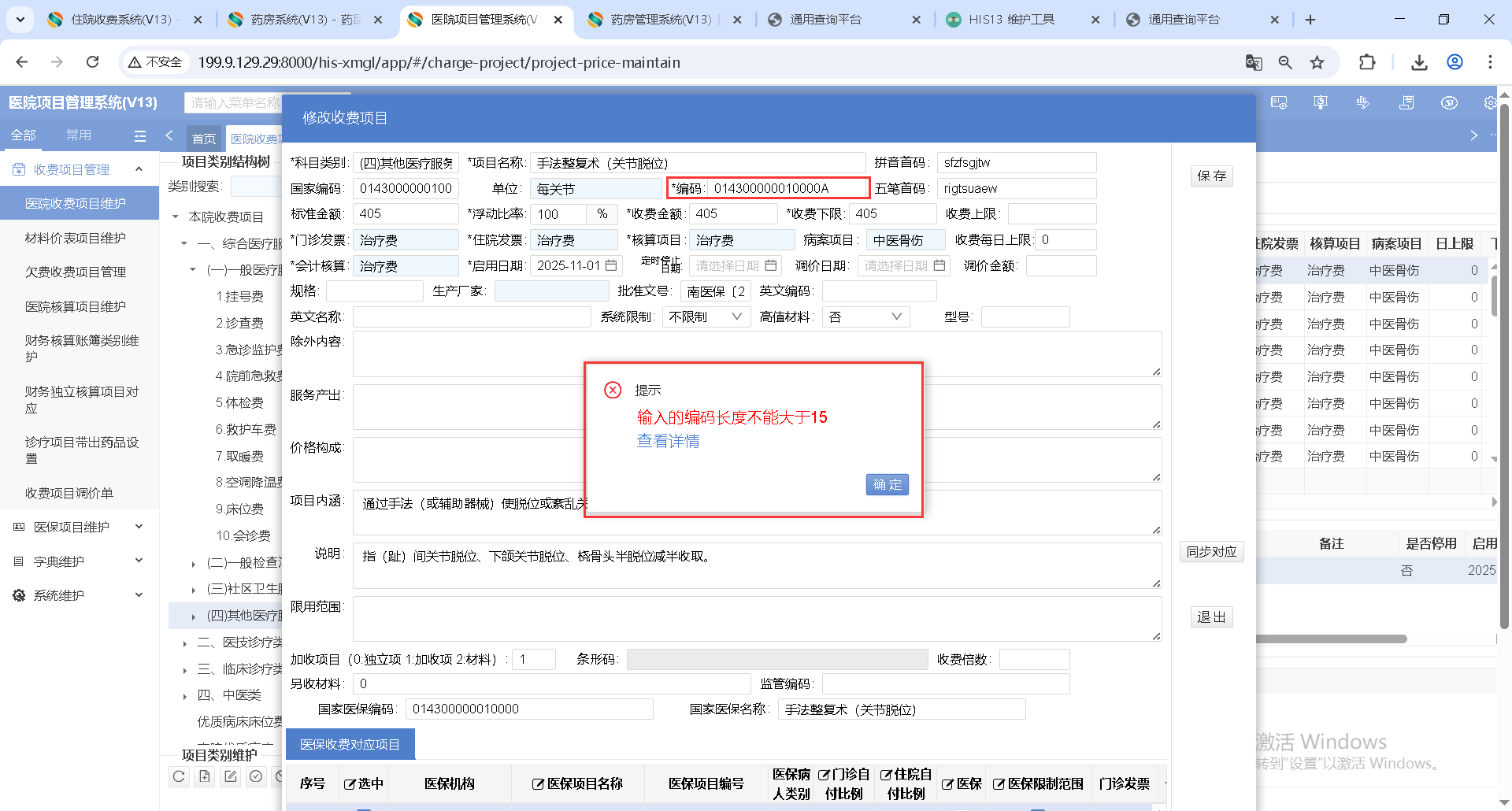This screenshot has width=1512, height=811.
Task: Switch to the 药房管理系统(V13) browser tab
Action: 665,20
